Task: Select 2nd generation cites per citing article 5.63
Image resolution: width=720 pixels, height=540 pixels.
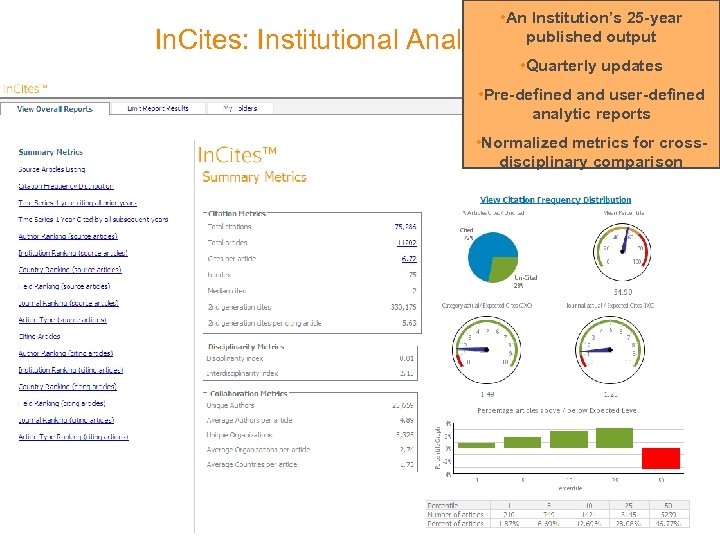Action: click(409, 323)
